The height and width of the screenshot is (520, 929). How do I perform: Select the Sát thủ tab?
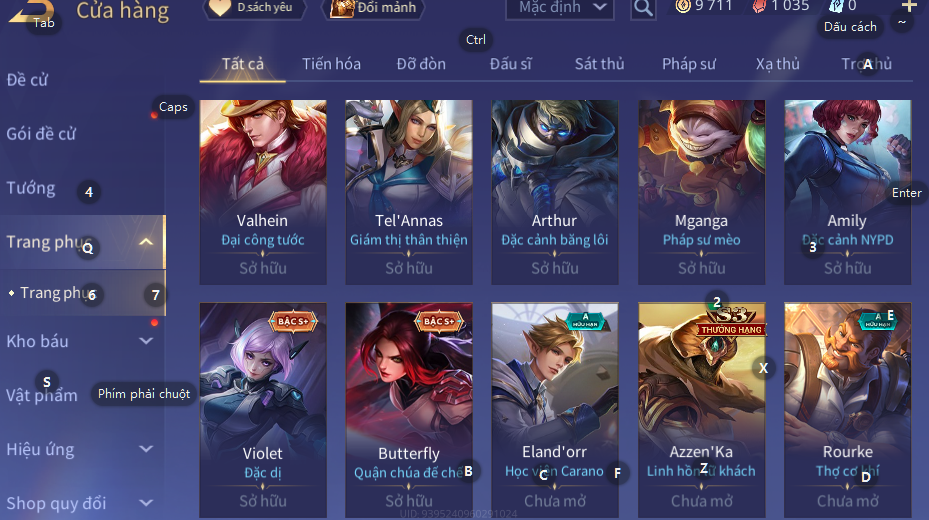[x=599, y=64]
